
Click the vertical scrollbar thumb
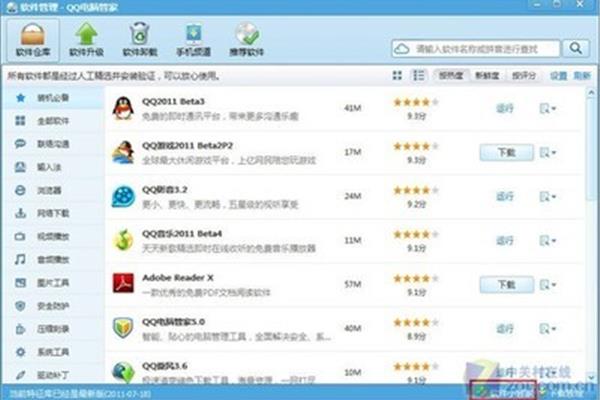coord(591,149)
